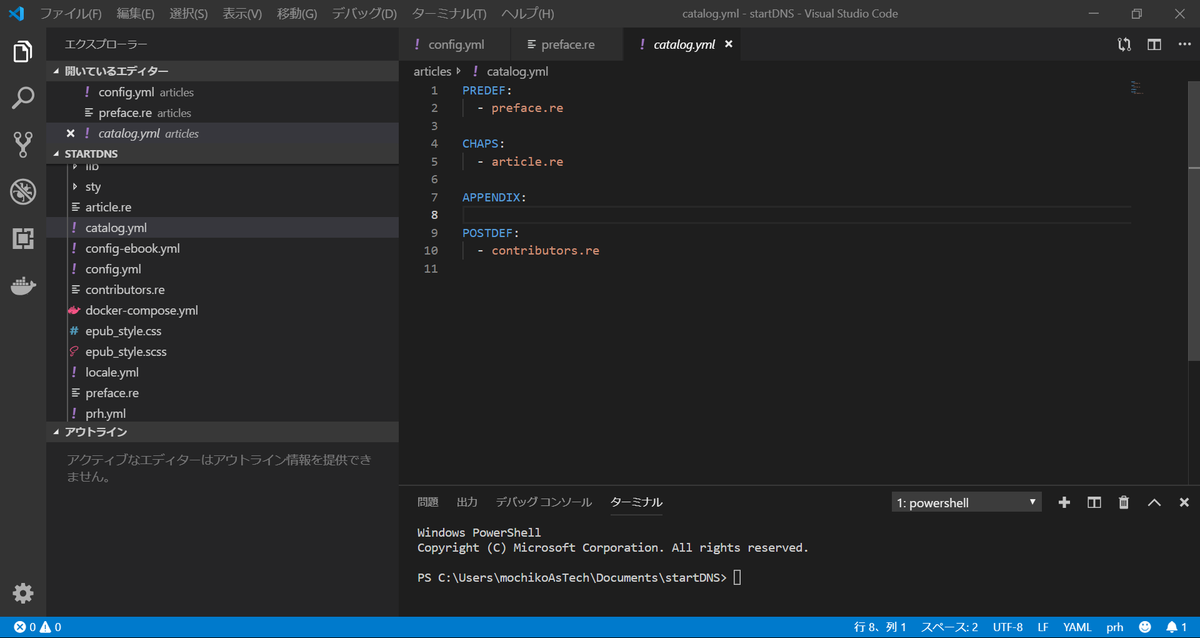Open epub_style.scss in the file tree
This screenshot has width=1200, height=638.
pyautogui.click(x=126, y=352)
